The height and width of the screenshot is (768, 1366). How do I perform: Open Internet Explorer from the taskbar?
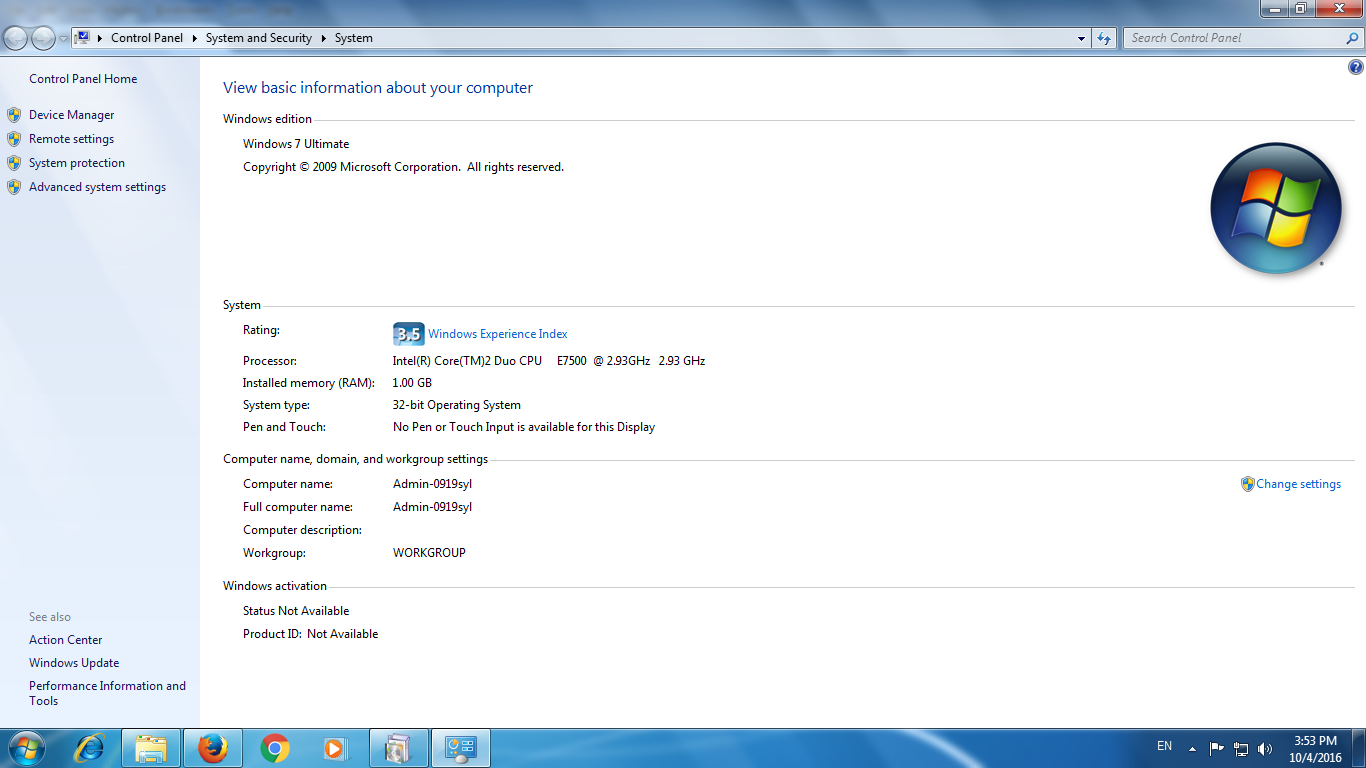[90, 748]
